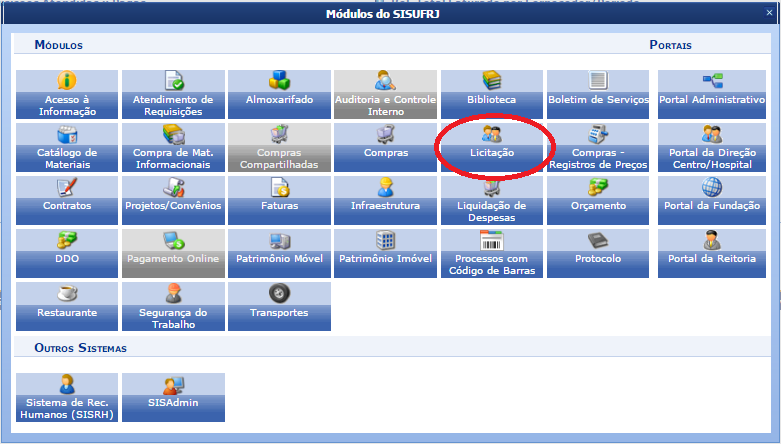The height and width of the screenshot is (444, 781).
Task: Open the Almoxarifado module
Action: [x=279, y=94]
